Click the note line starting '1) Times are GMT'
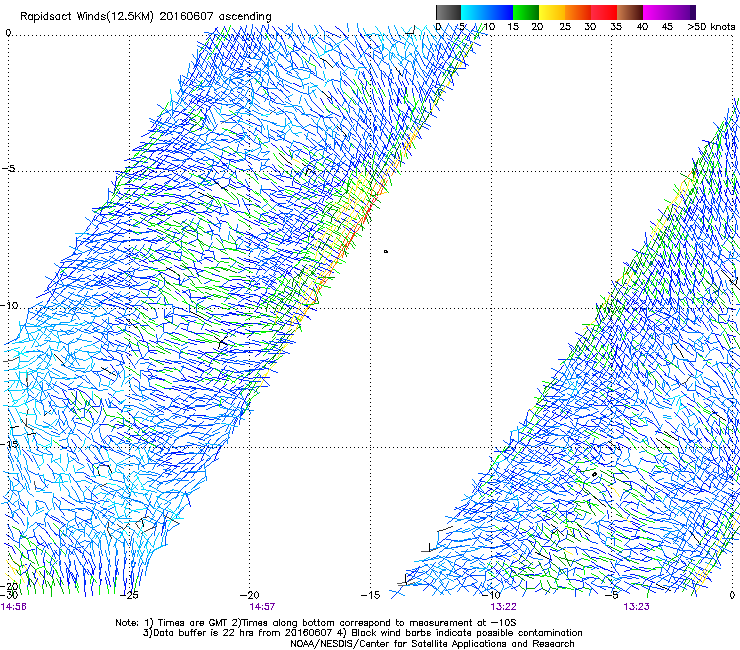 [316, 623]
